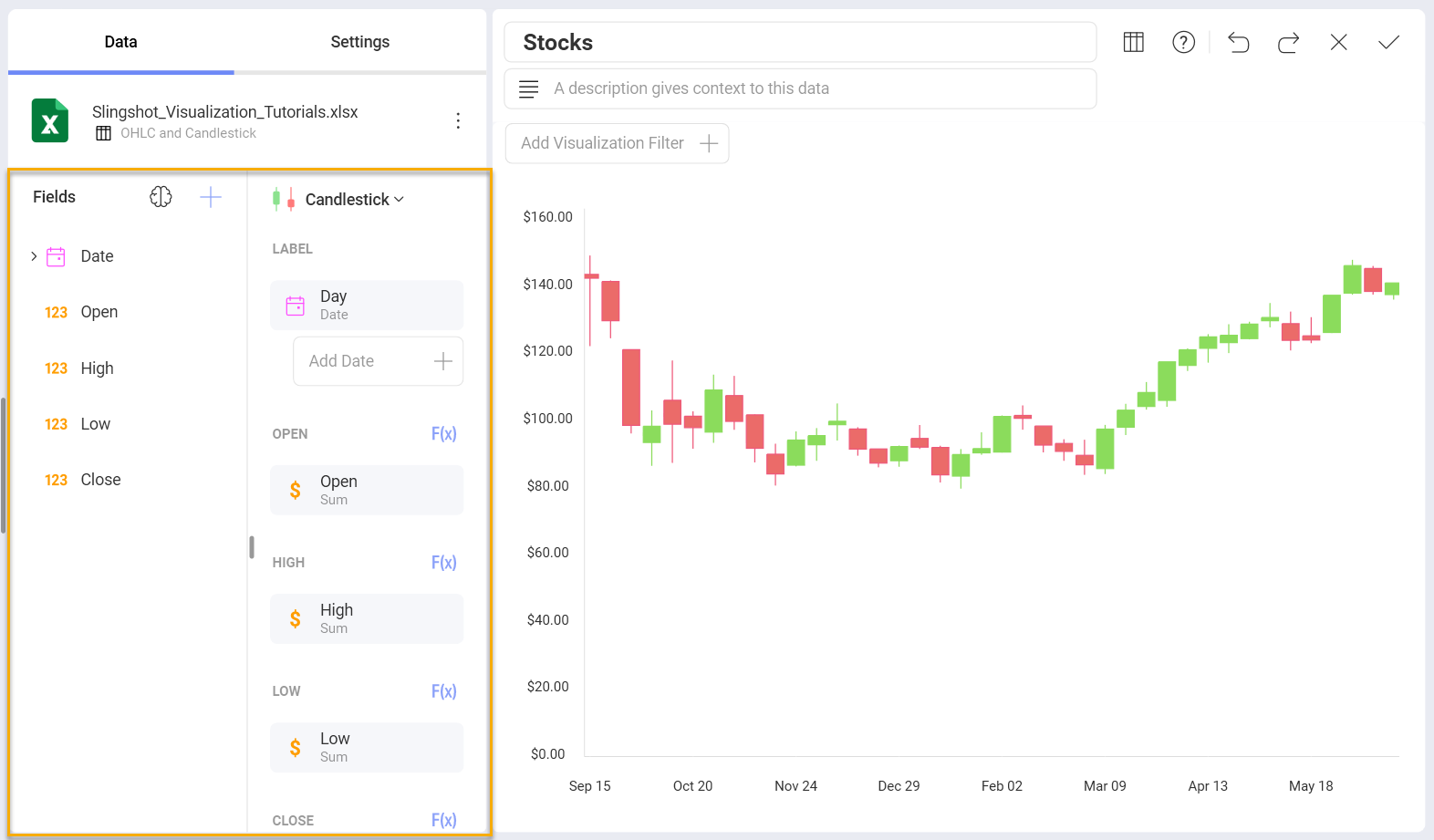Click the Stocks title field
Image resolution: width=1434 pixels, height=840 pixels.
(x=799, y=43)
